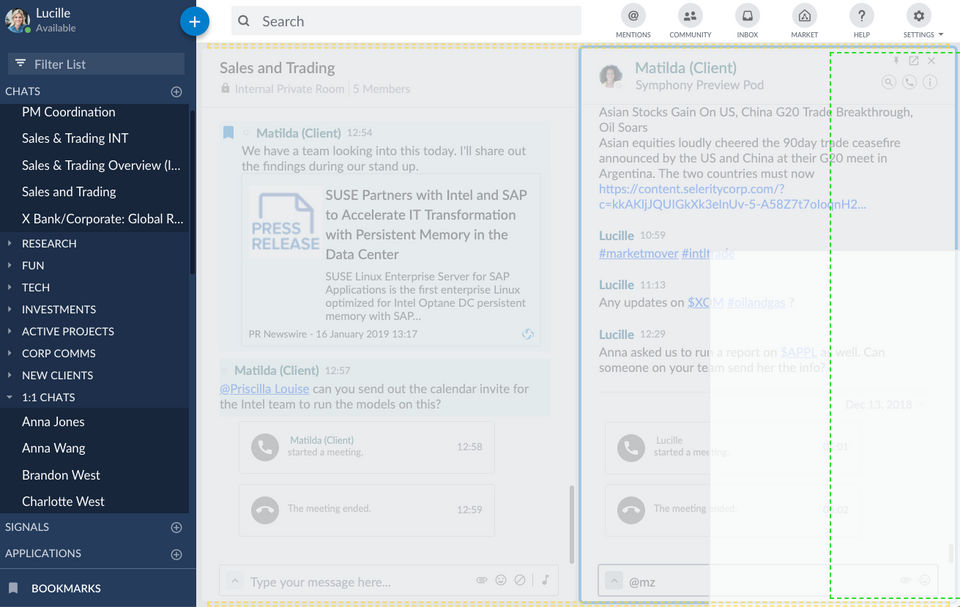
Task: Click the 5 Members label in room header
Action: click(381, 89)
